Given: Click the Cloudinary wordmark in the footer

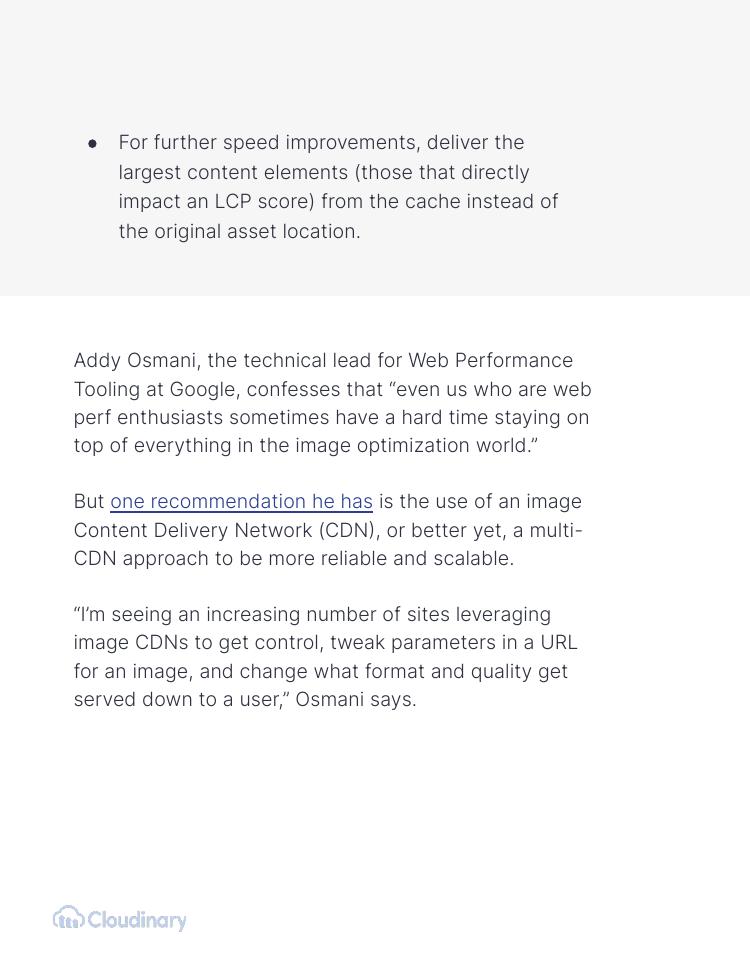Looking at the screenshot, I should point(137,920).
